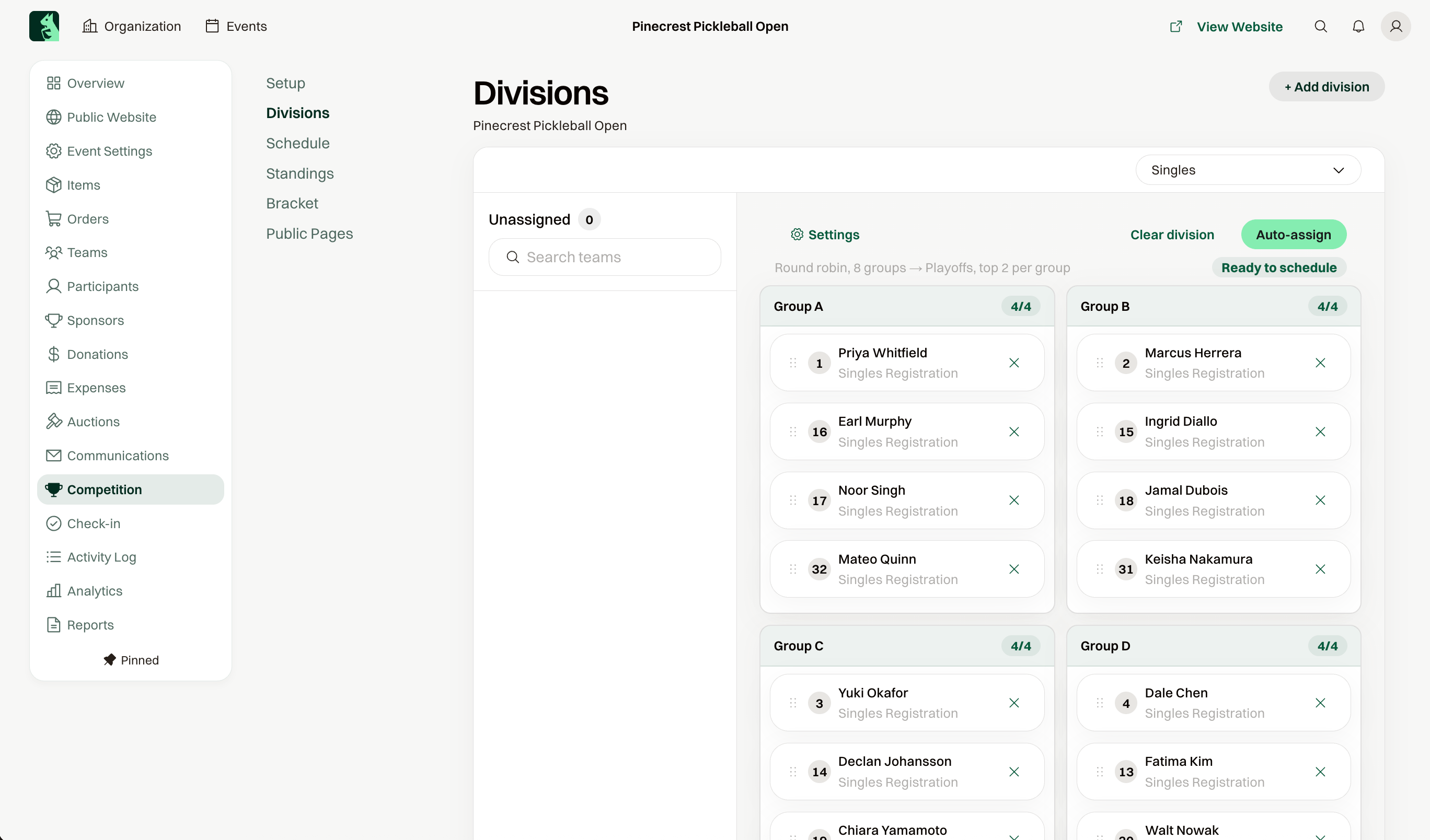Open Overview in the sidebar
This screenshot has width=1430, height=840.
point(131,84)
